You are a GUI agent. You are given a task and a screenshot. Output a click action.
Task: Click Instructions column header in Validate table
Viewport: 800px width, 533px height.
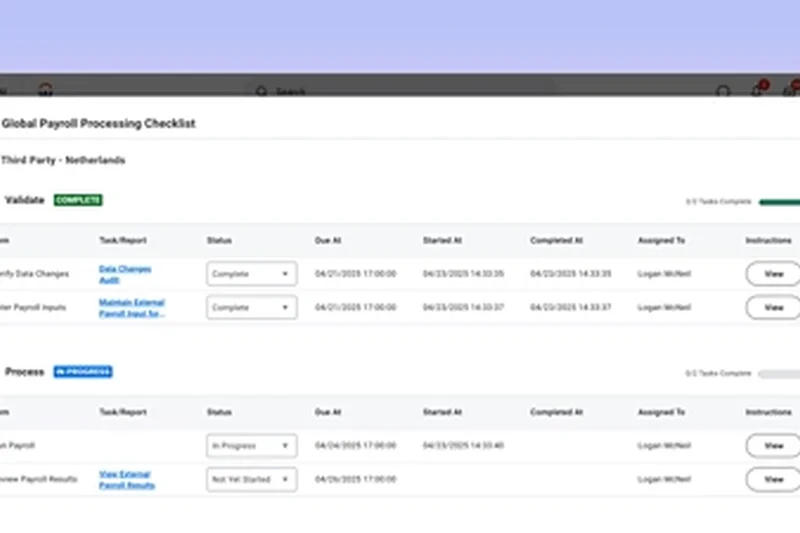click(x=768, y=240)
